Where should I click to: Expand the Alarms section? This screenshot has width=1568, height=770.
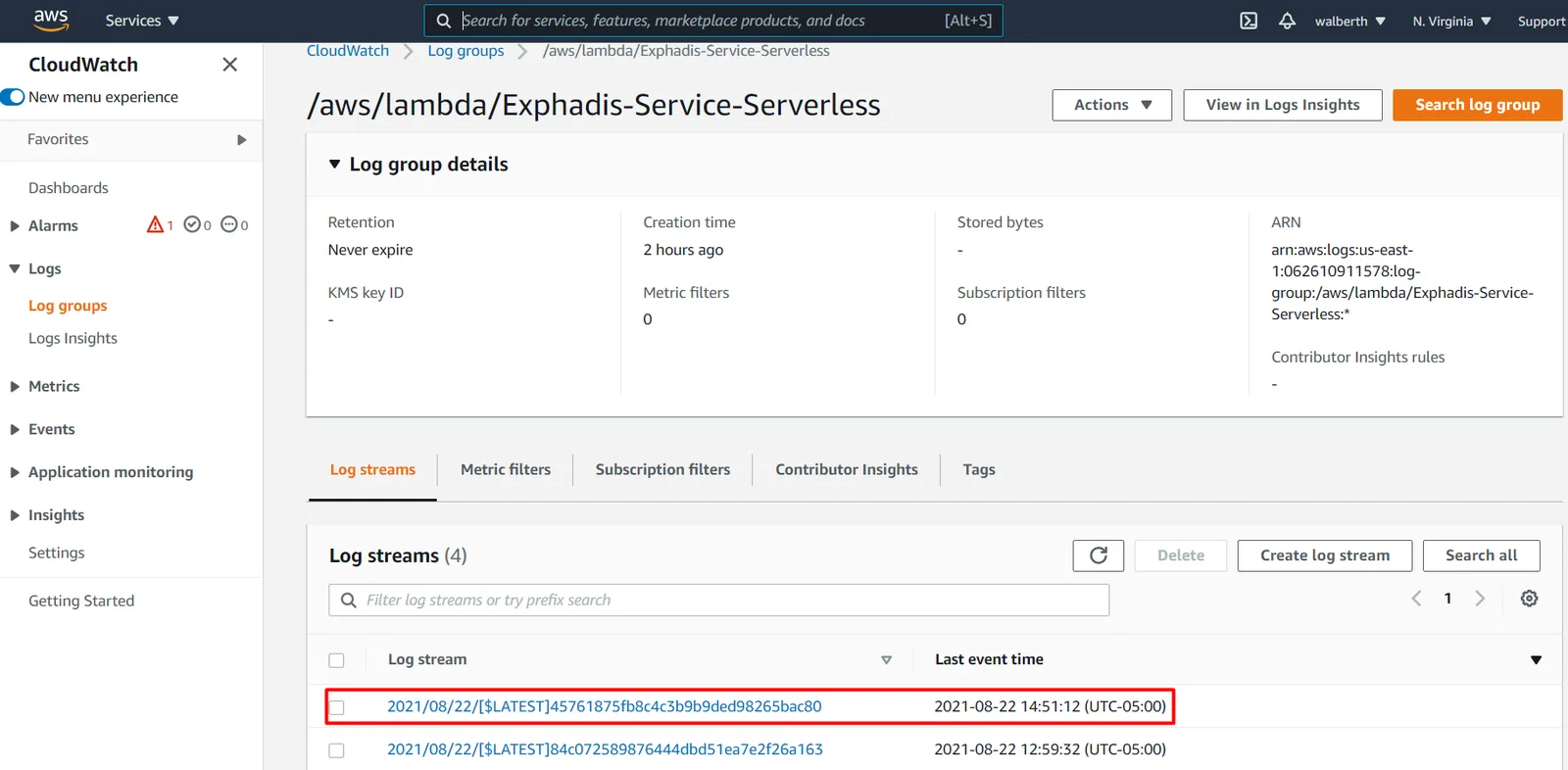15,226
